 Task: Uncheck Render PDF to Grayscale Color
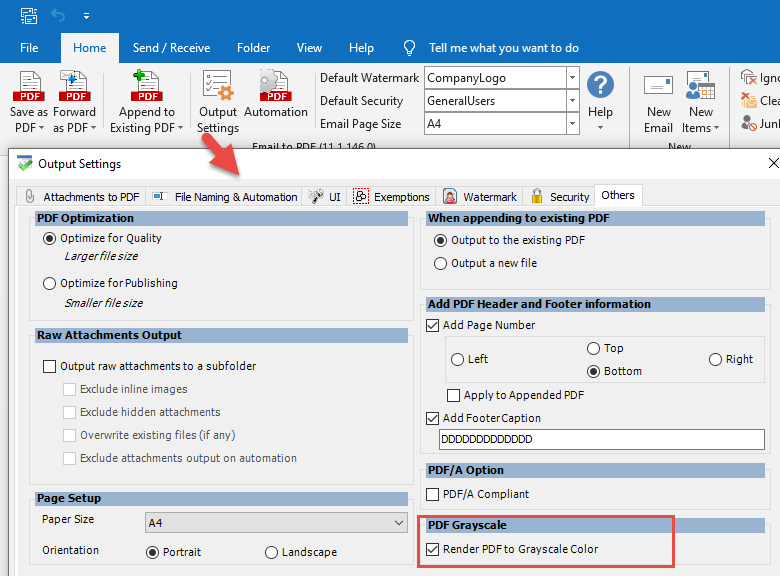432,549
